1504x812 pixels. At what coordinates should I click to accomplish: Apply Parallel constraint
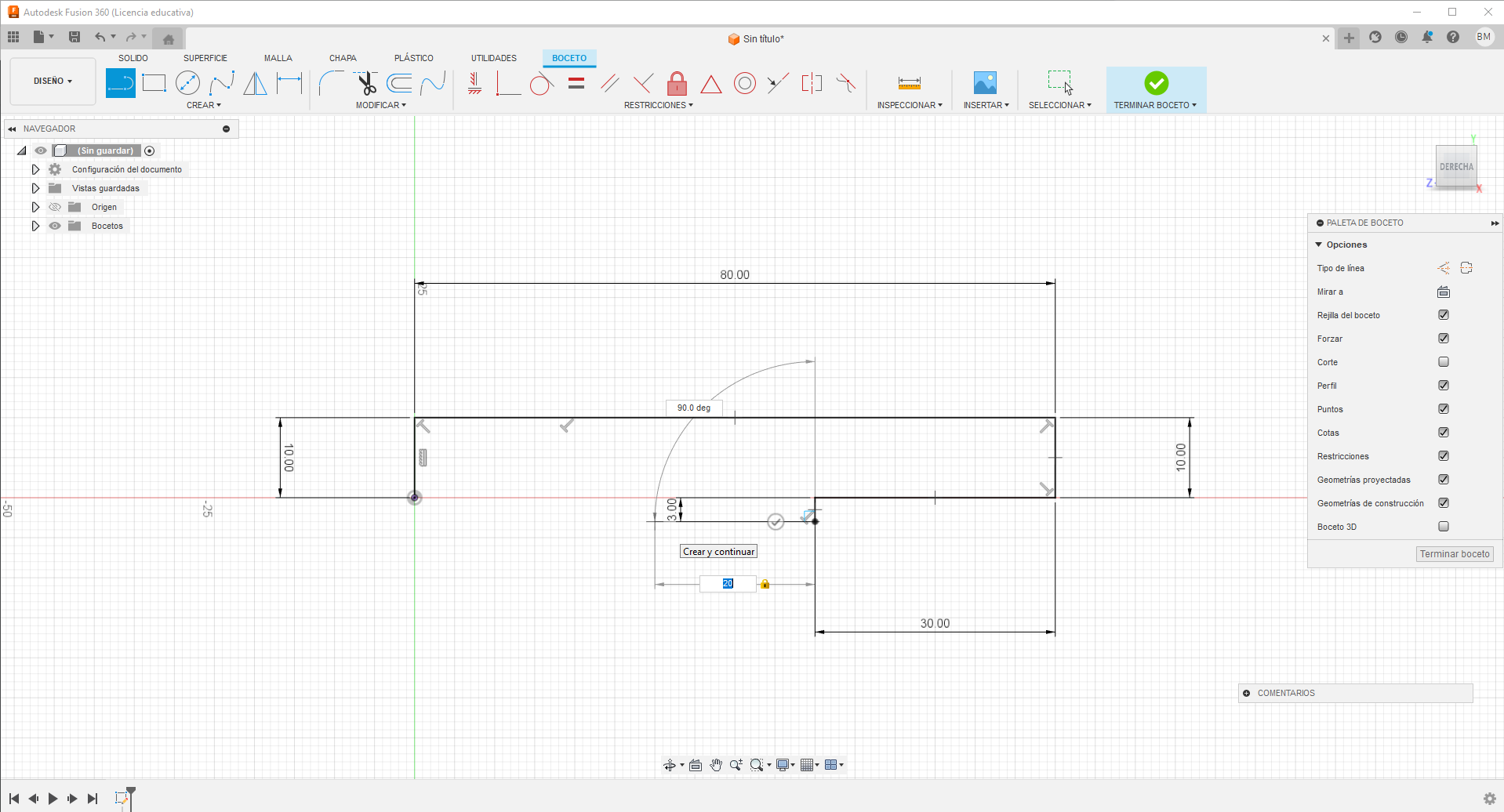click(x=610, y=83)
